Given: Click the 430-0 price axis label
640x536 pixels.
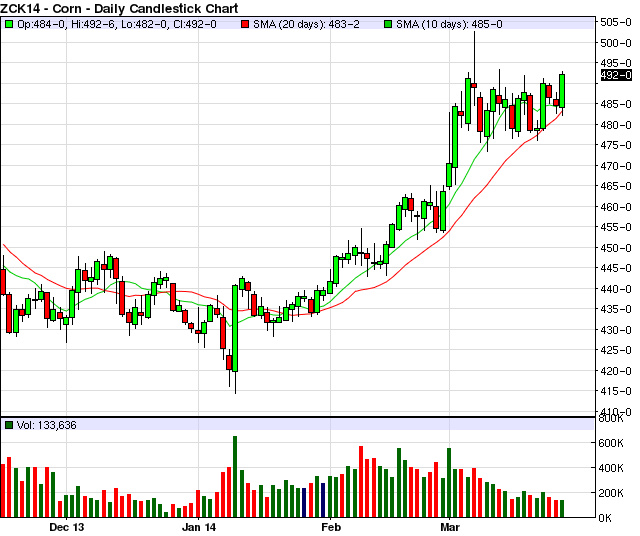Looking at the screenshot, I should pos(616,330).
